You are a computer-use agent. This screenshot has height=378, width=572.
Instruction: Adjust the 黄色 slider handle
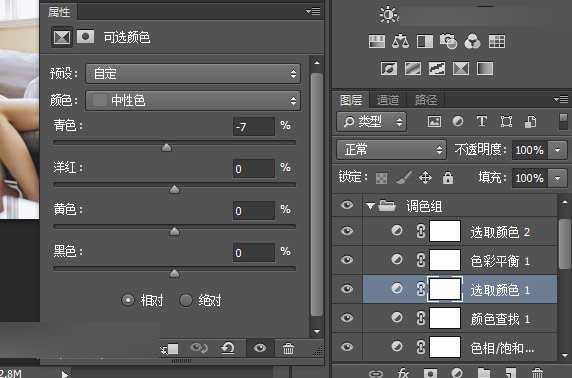pos(175,231)
